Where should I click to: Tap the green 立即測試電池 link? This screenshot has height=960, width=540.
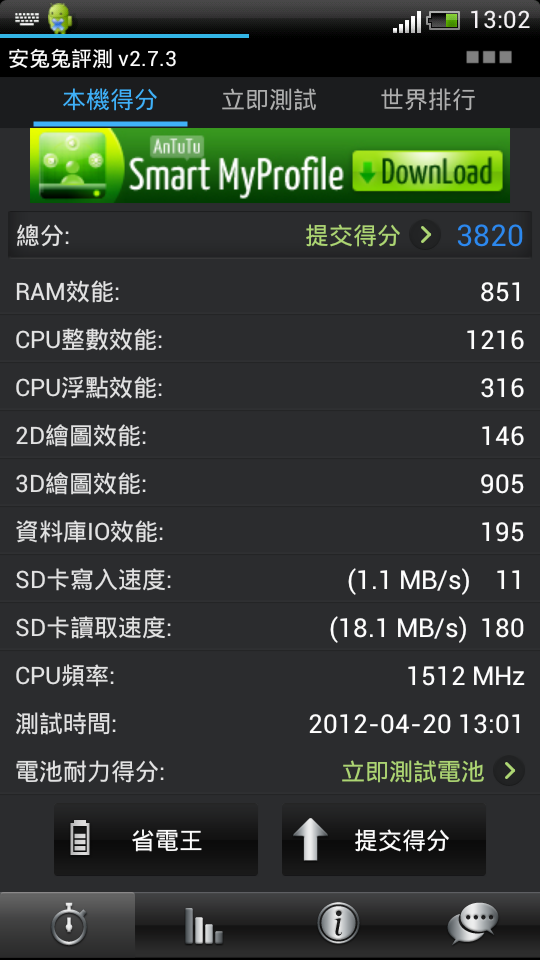pos(413,772)
